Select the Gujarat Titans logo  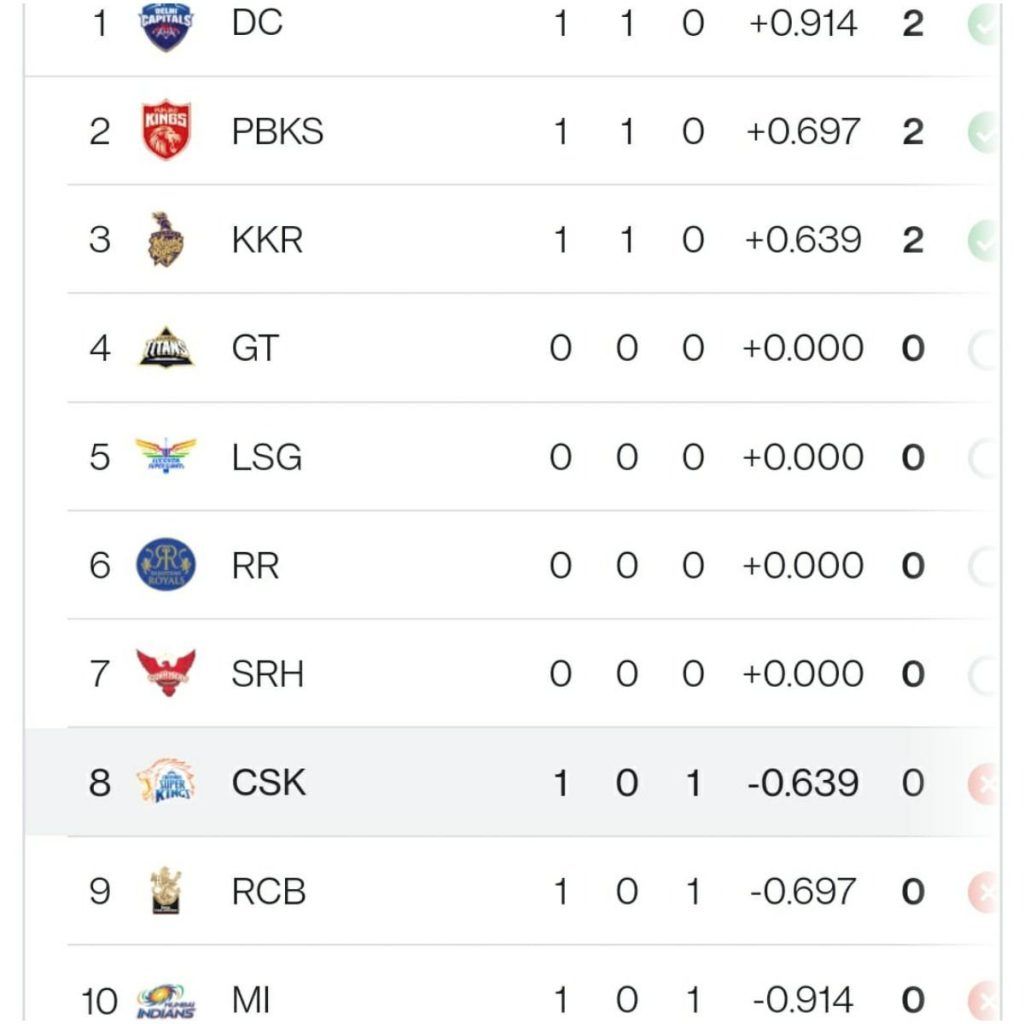click(165, 348)
